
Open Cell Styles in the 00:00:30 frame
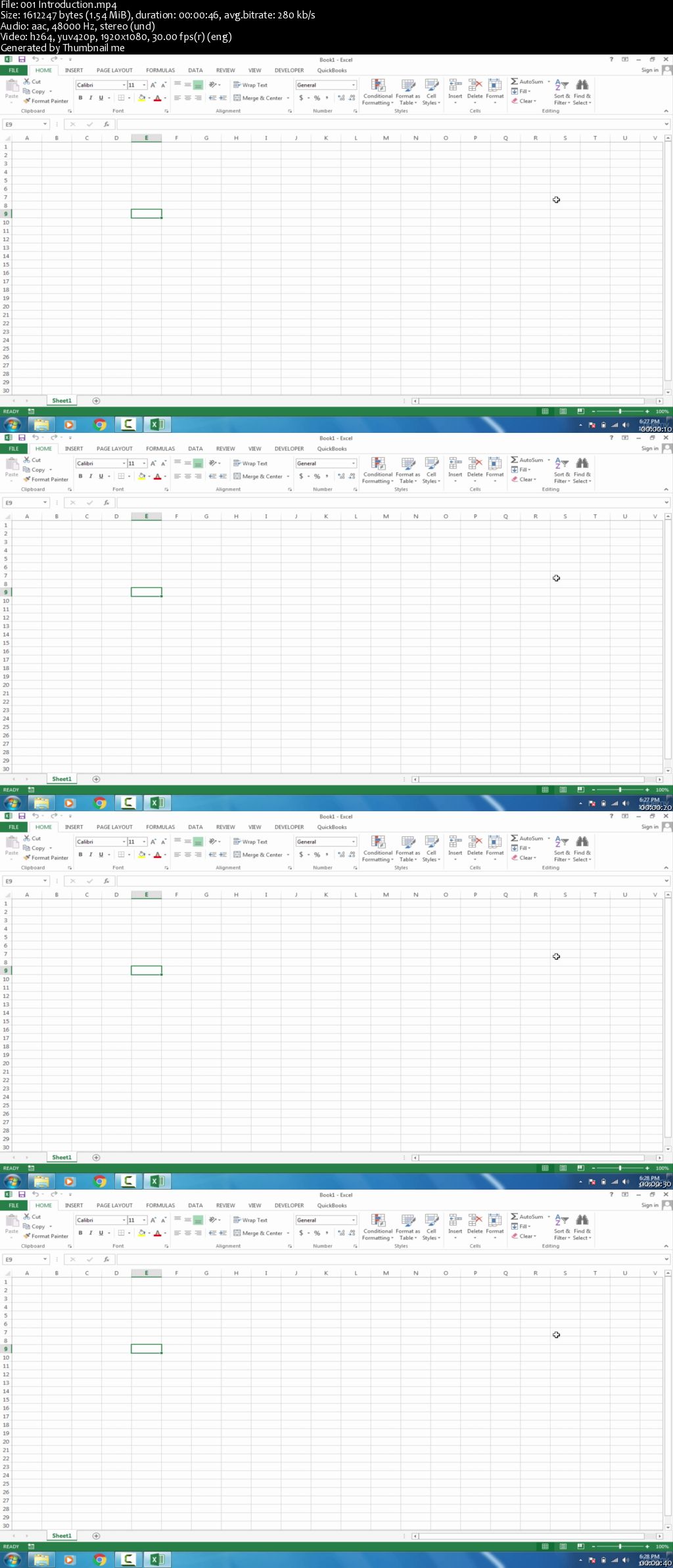(x=431, y=849)
